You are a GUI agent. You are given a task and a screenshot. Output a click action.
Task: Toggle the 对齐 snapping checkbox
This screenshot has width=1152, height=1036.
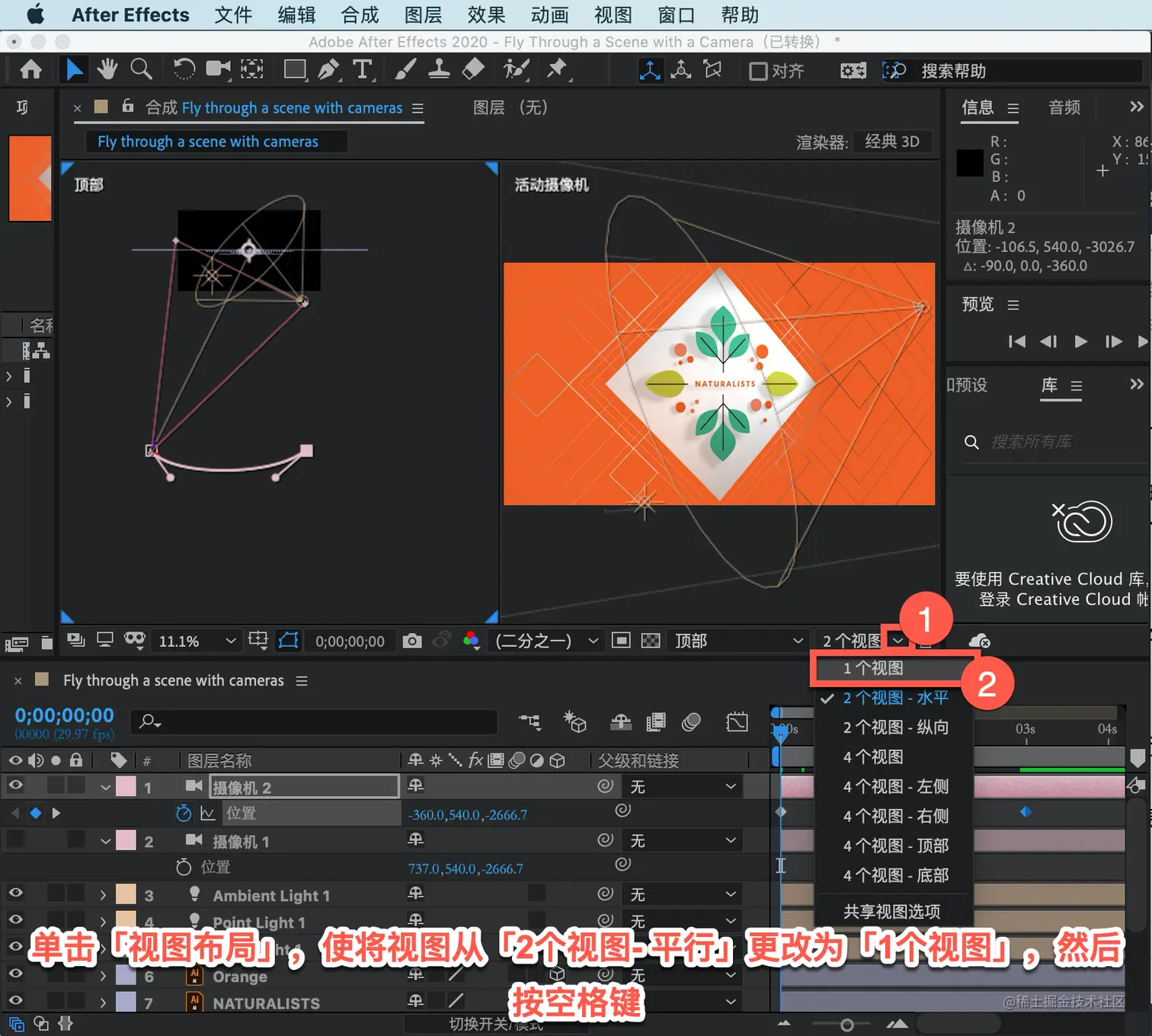point(758,71)
